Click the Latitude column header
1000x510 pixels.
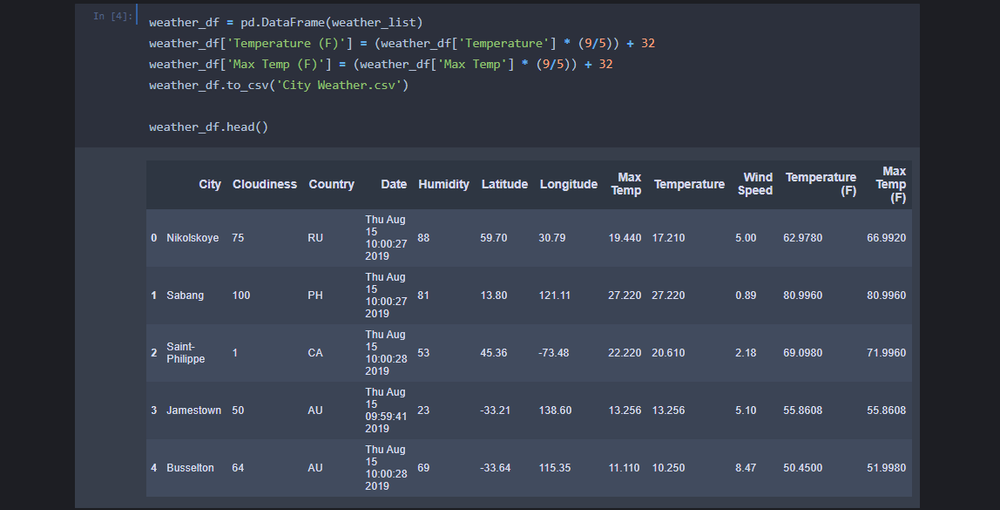[504, 184]
